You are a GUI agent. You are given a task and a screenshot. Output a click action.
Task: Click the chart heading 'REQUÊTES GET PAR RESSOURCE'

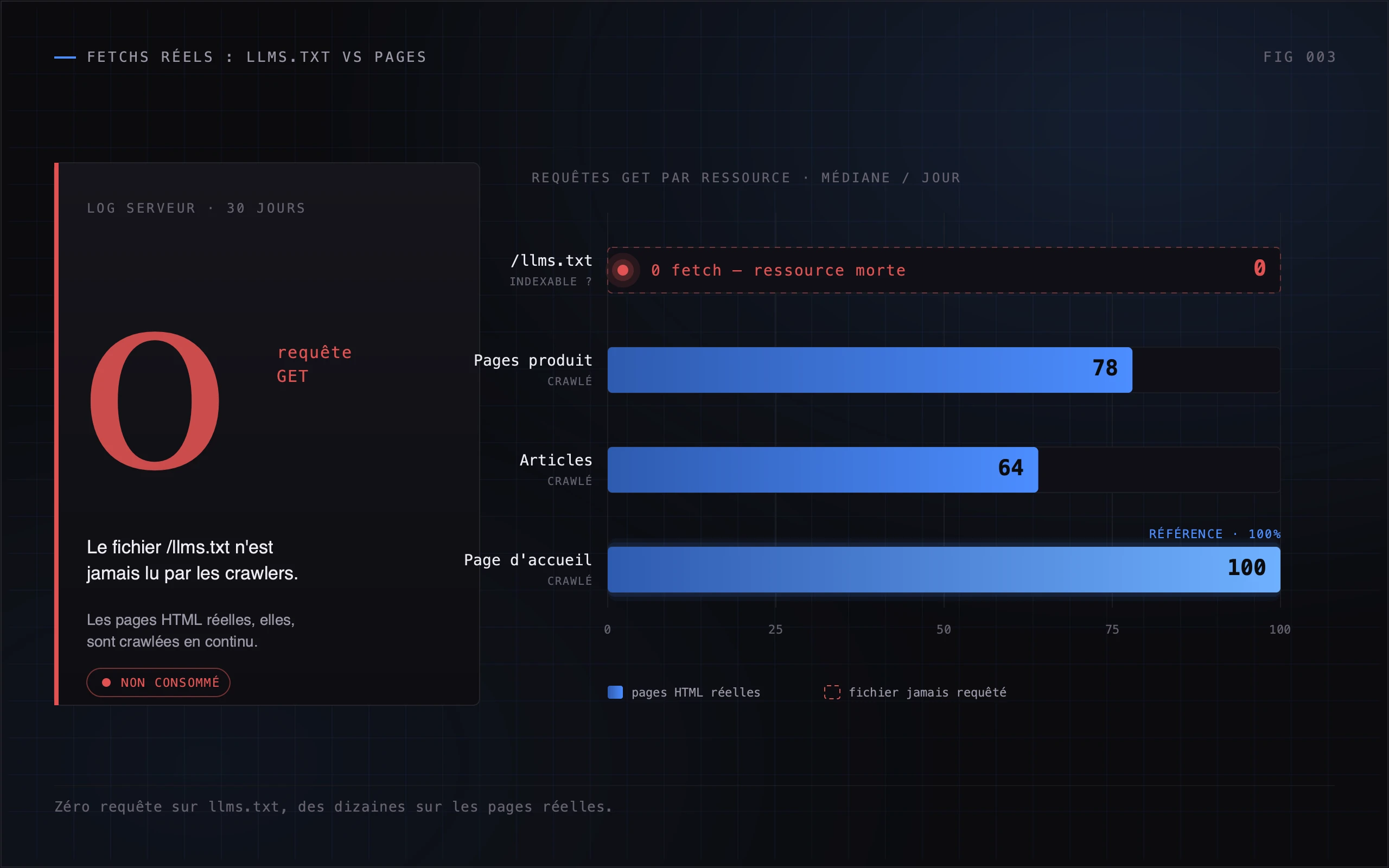click(661, 177)
